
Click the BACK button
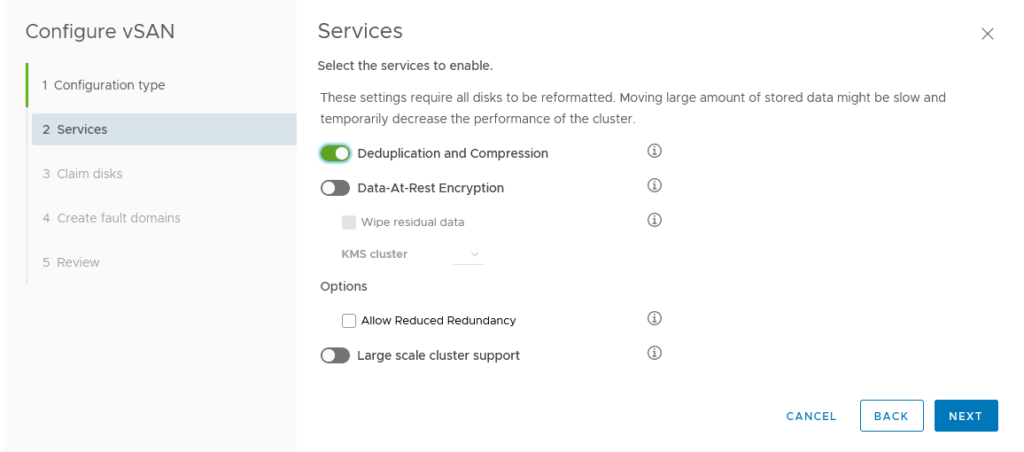891,416
